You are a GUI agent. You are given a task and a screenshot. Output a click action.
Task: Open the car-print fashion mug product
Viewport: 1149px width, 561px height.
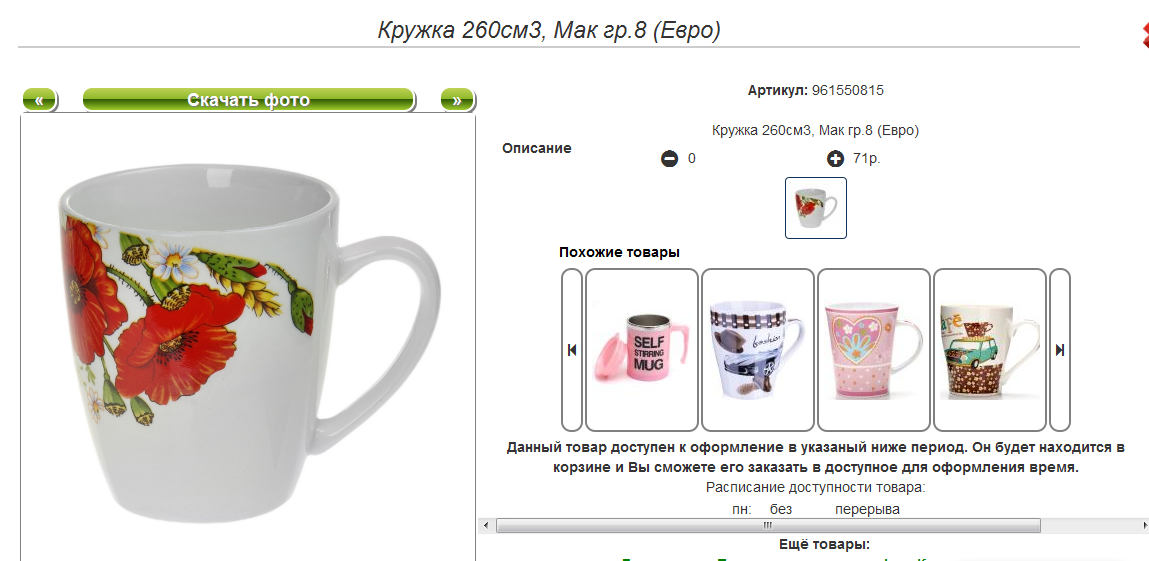(758, 350)
